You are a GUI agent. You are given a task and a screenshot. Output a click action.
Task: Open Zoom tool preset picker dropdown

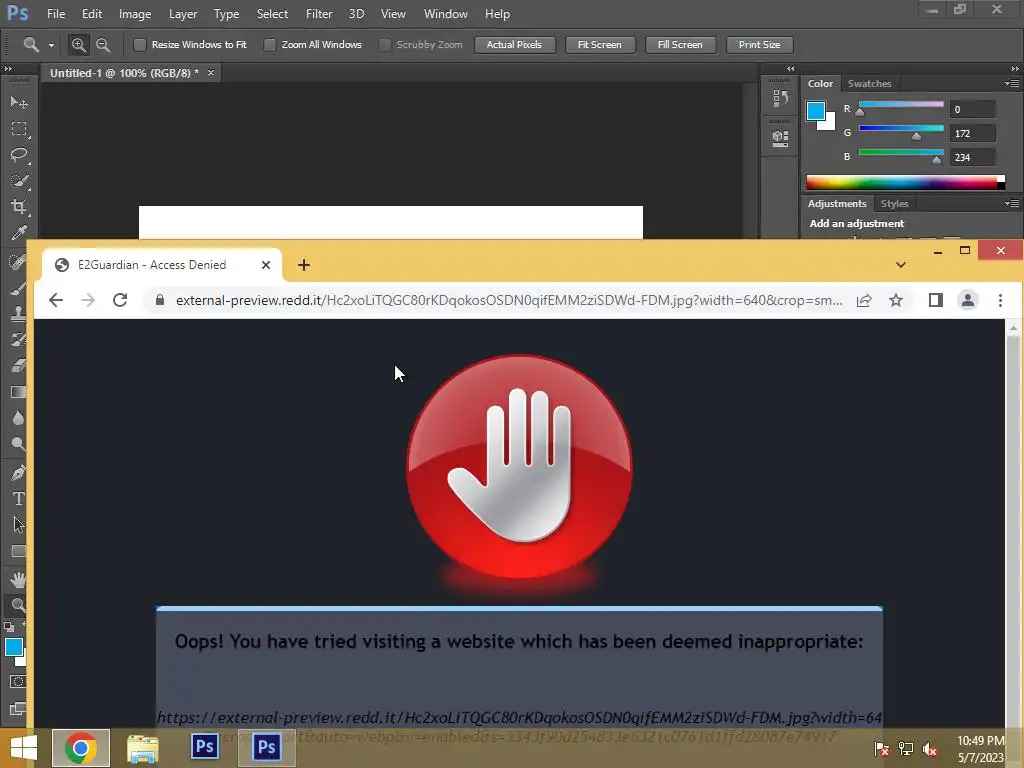pyautogui.click(x=51, y=45)
